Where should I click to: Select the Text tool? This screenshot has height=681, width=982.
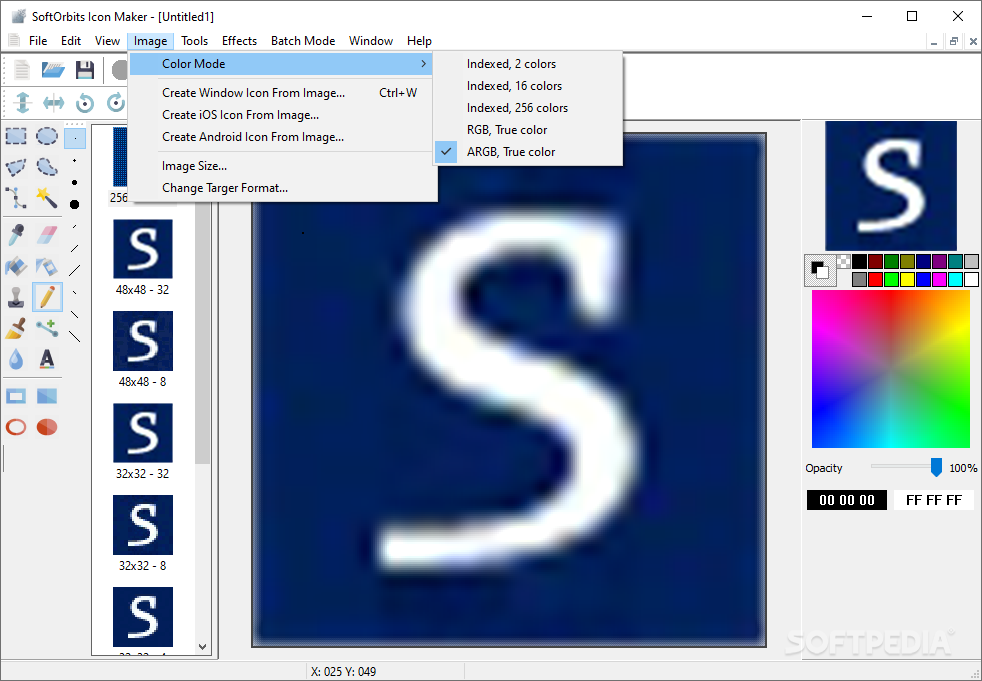coord(47,359)
